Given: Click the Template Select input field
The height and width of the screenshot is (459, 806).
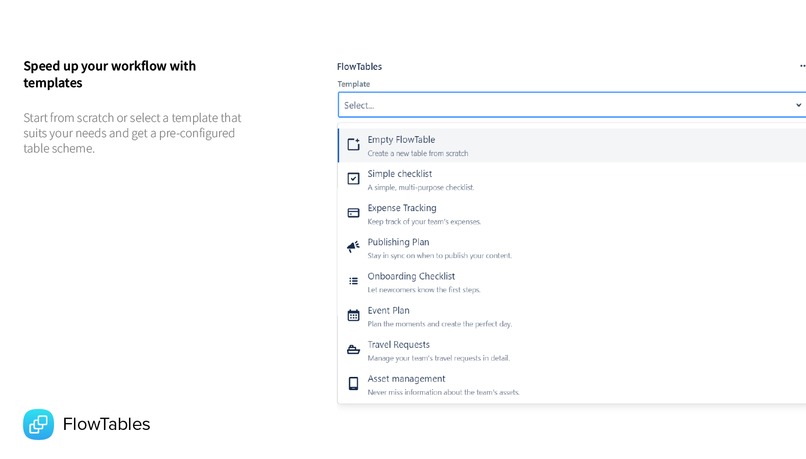Looking at the screenshot, I should click(x=572, y=105).
